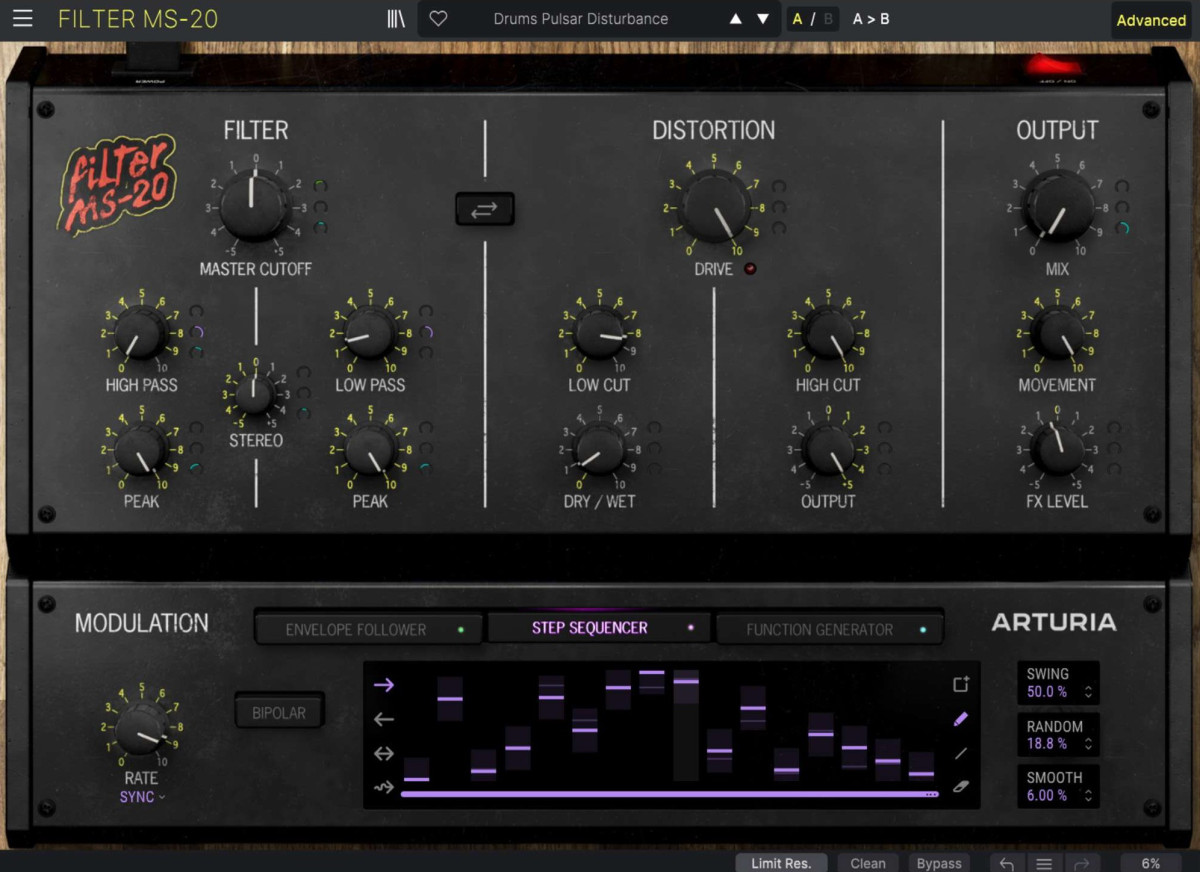Open the edit history list icon
The width and height of the screenshot is (1200, 872).
(x=1044, y=863)
